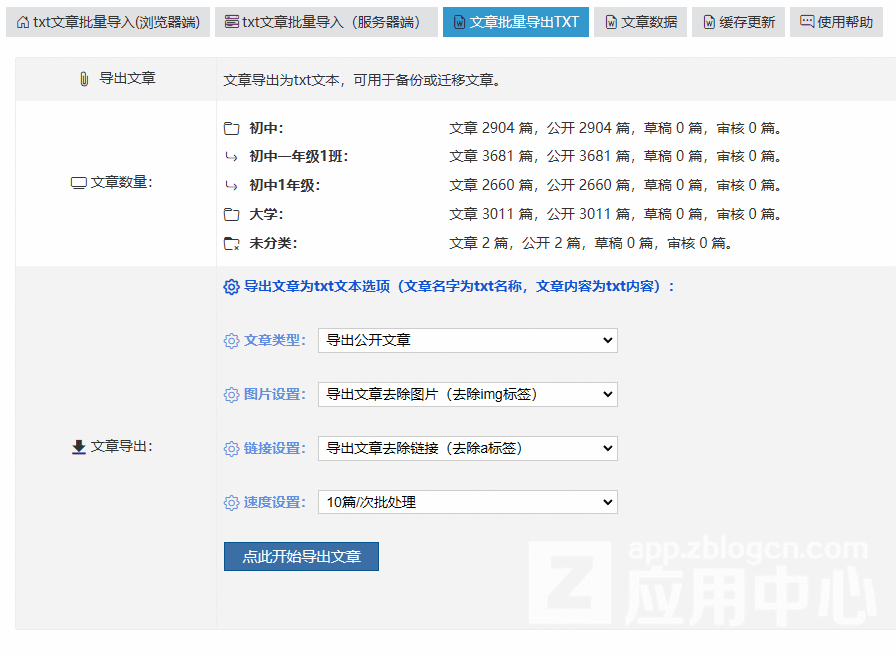Open the 使用帮助 tab
Image resolution: width=896 pixels, height=658 pixels.
836,22
